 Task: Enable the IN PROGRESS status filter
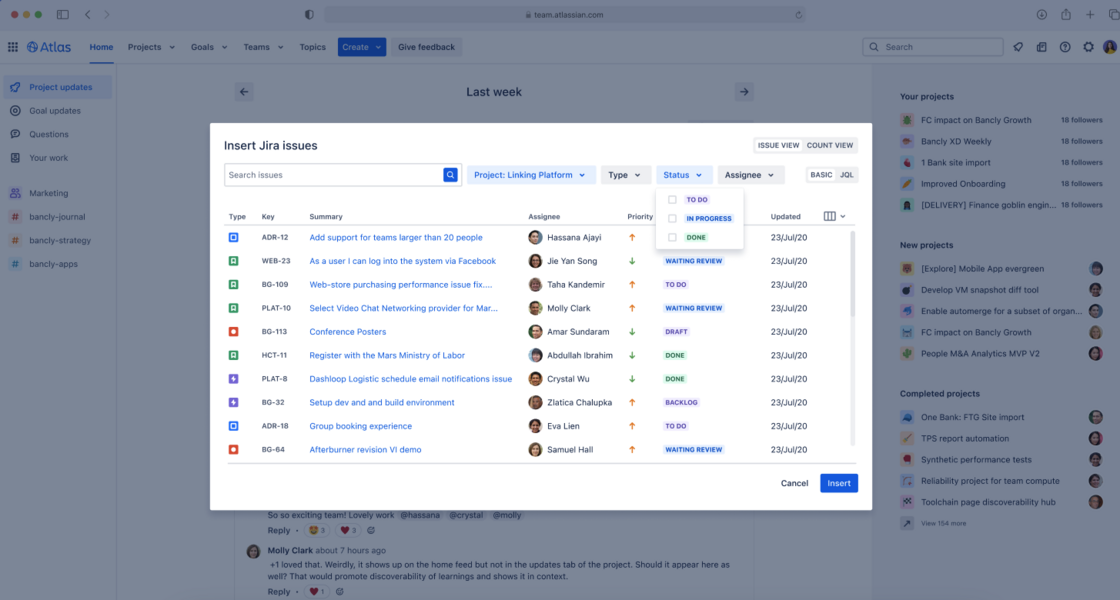click(671, 219)
